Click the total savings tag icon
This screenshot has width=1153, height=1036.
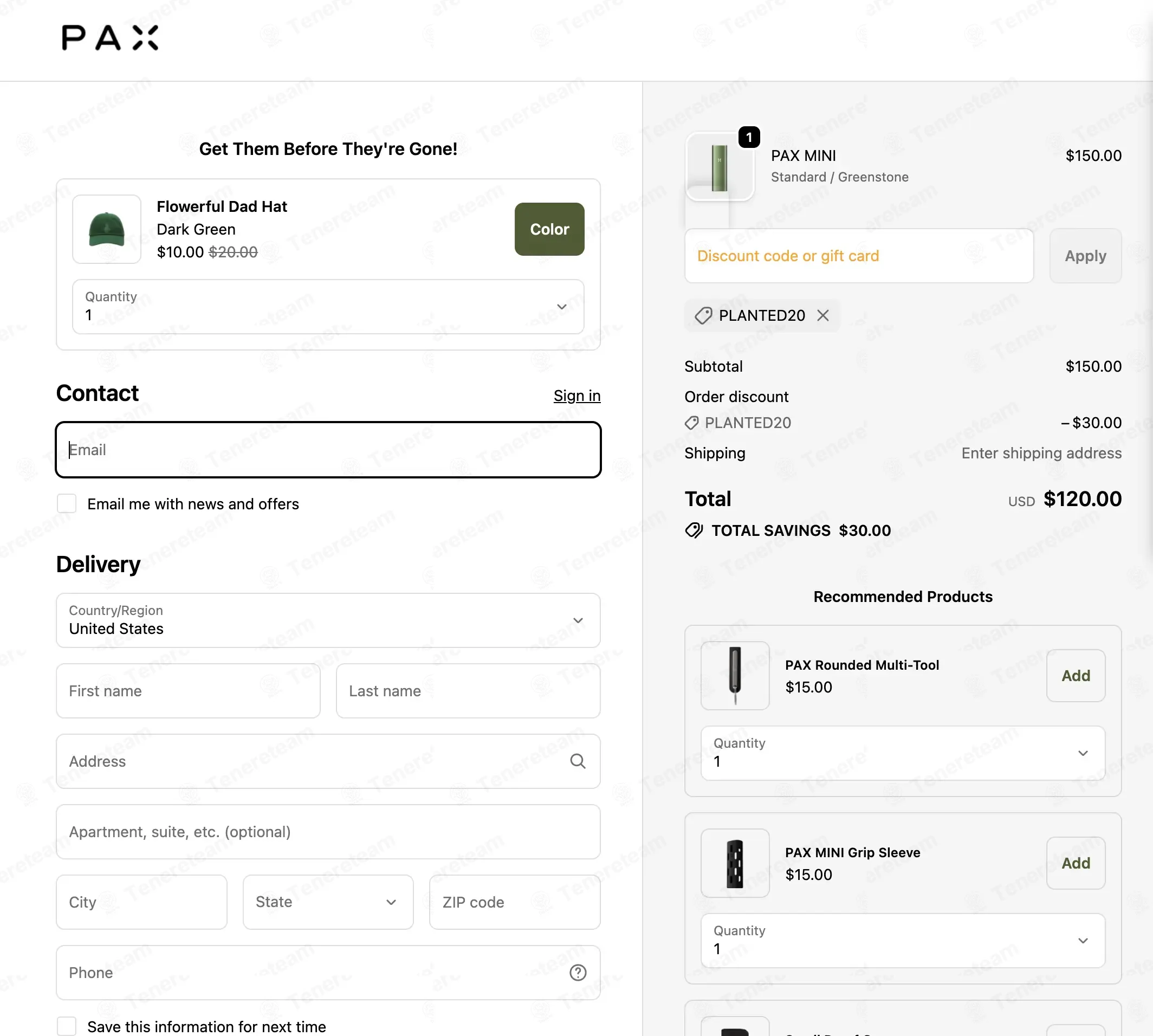tap(694, 530)
